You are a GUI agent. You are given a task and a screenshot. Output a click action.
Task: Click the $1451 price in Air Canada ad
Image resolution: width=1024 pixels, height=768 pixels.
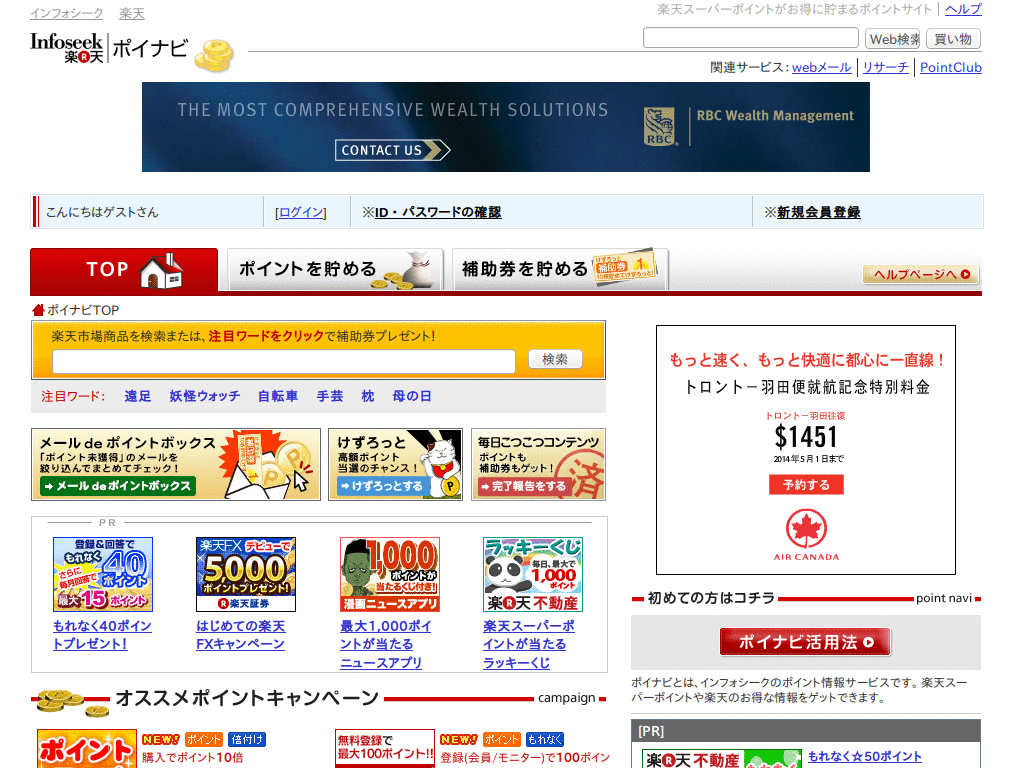point(805,437)
